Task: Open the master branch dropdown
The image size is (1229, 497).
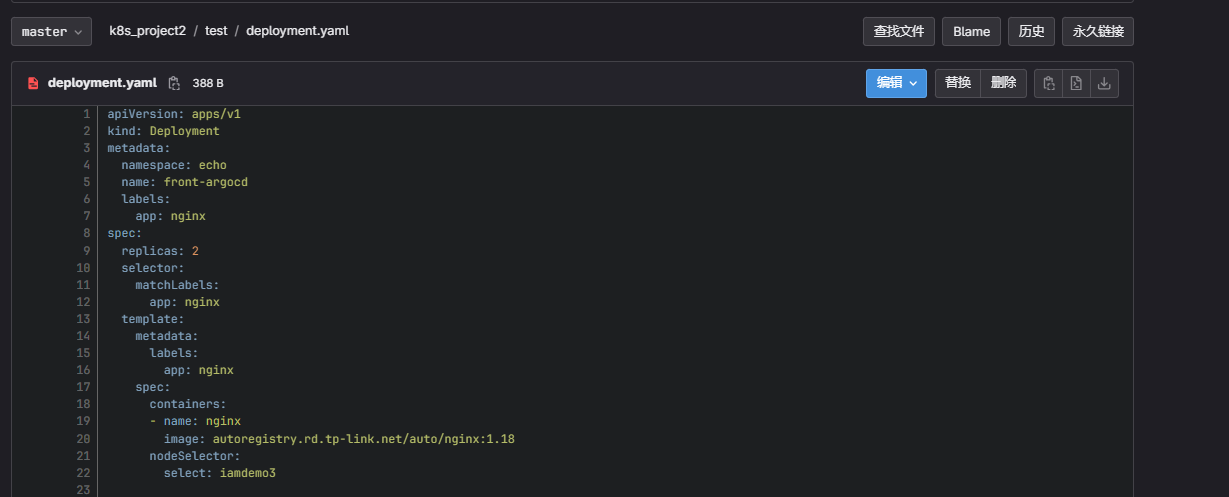Action: pos(52,32)
